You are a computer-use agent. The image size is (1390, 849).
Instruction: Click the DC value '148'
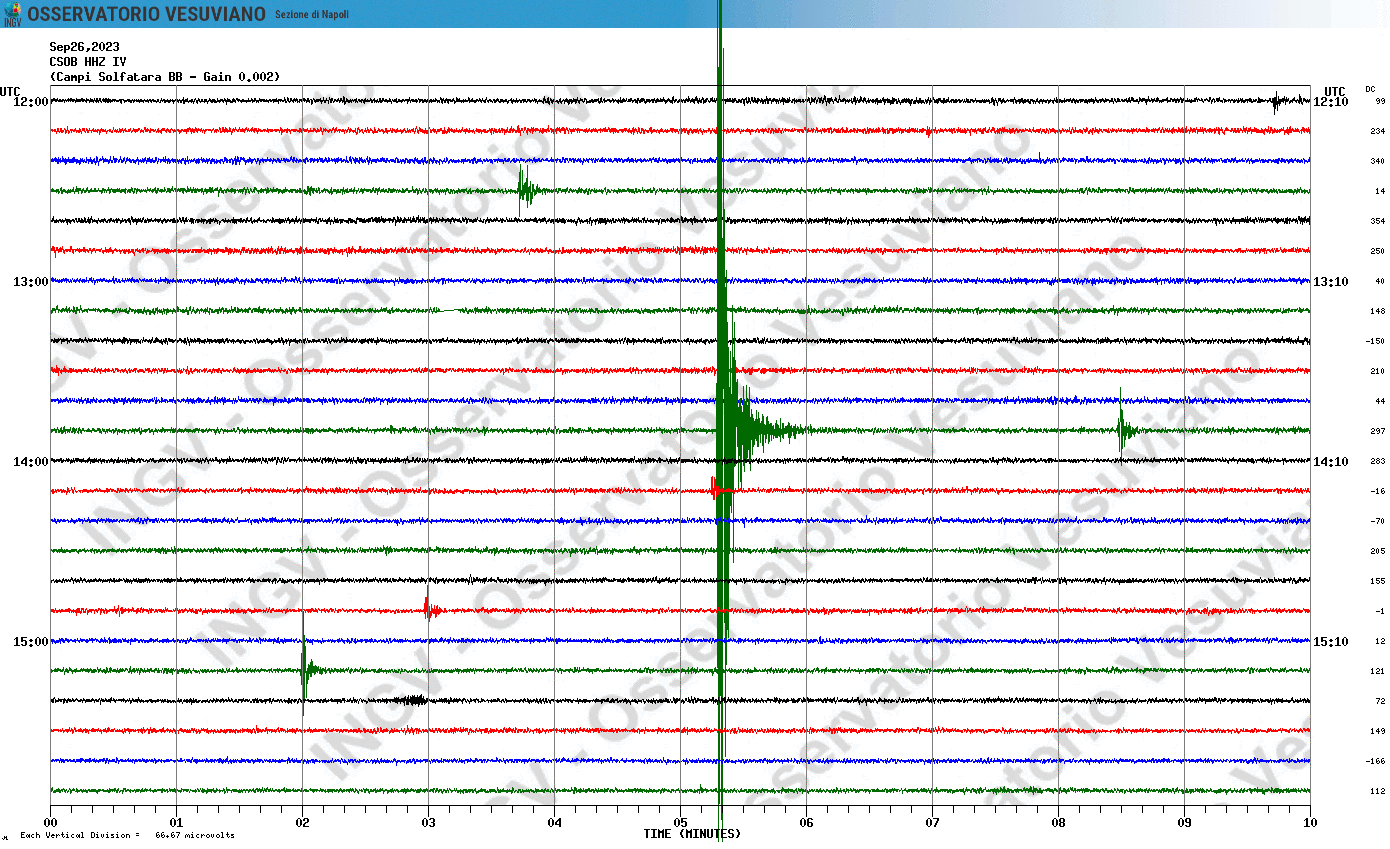1377,311
